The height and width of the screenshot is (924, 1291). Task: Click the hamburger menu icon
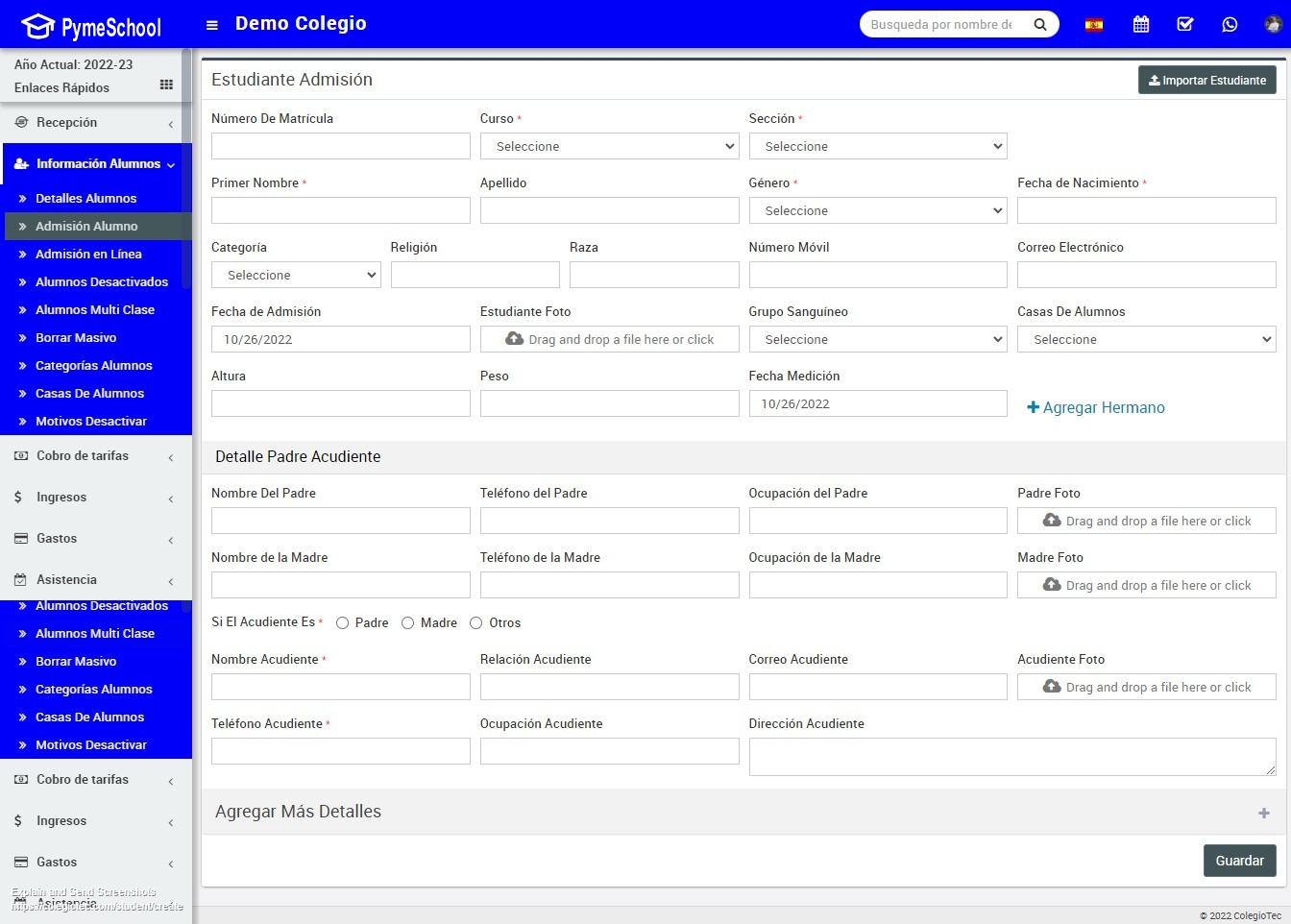click(x=212, y=25)
